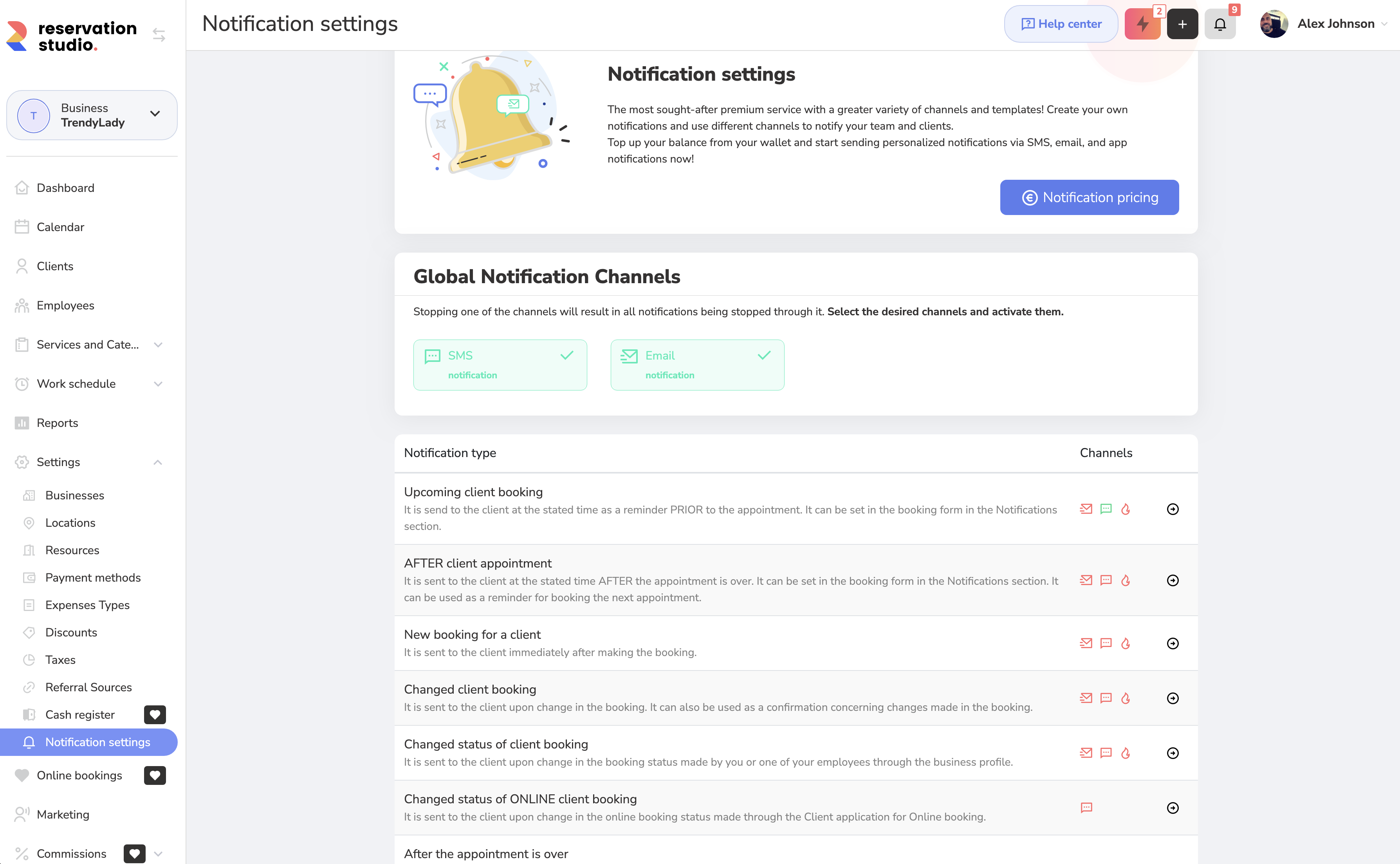Screen dimensions: 1400x864
Task: Toggle the SMS notification channel
Action: click(500, 365)
